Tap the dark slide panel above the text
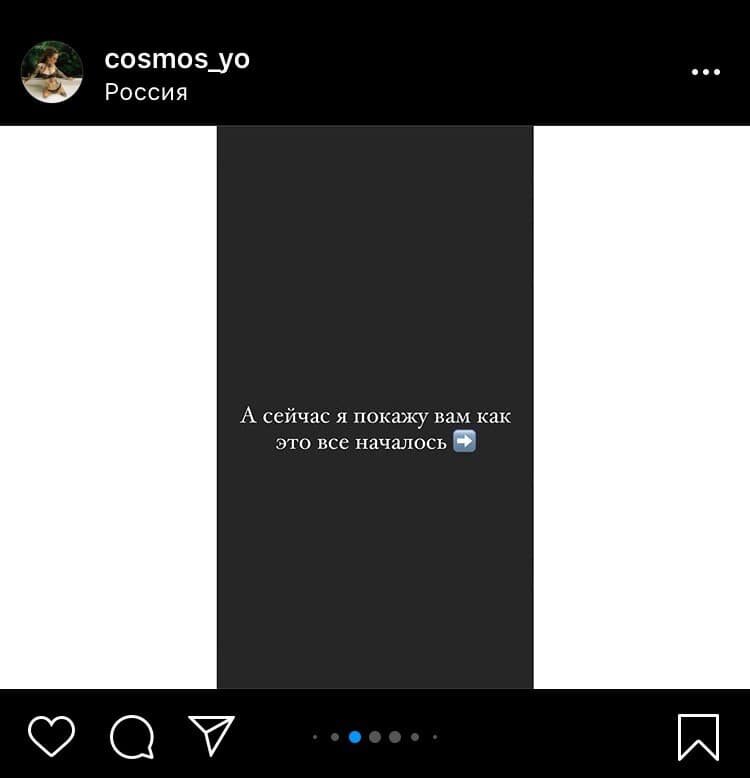The image size is (750, 778). (375, 263)
